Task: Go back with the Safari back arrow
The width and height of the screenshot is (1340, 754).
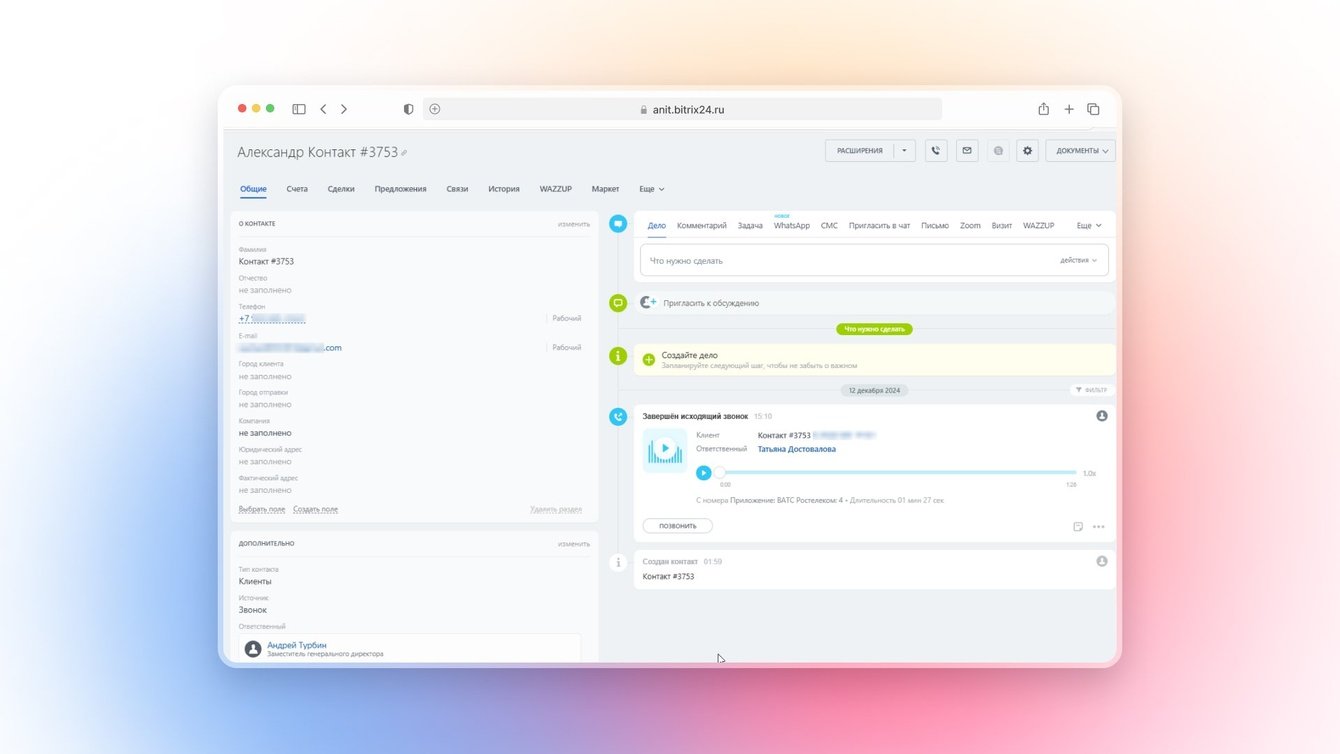Action: (323, 109)
